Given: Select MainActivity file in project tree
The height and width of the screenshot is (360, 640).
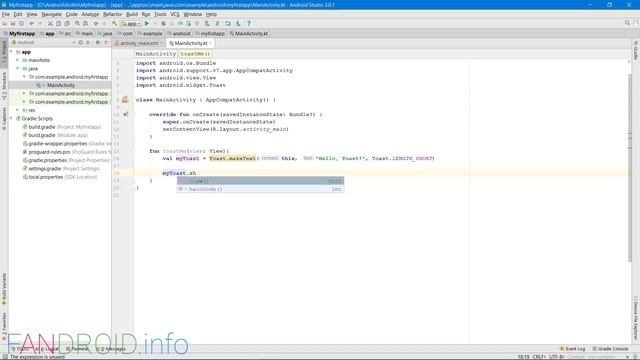Looking at the screenshot, I should tap(60, 85).
